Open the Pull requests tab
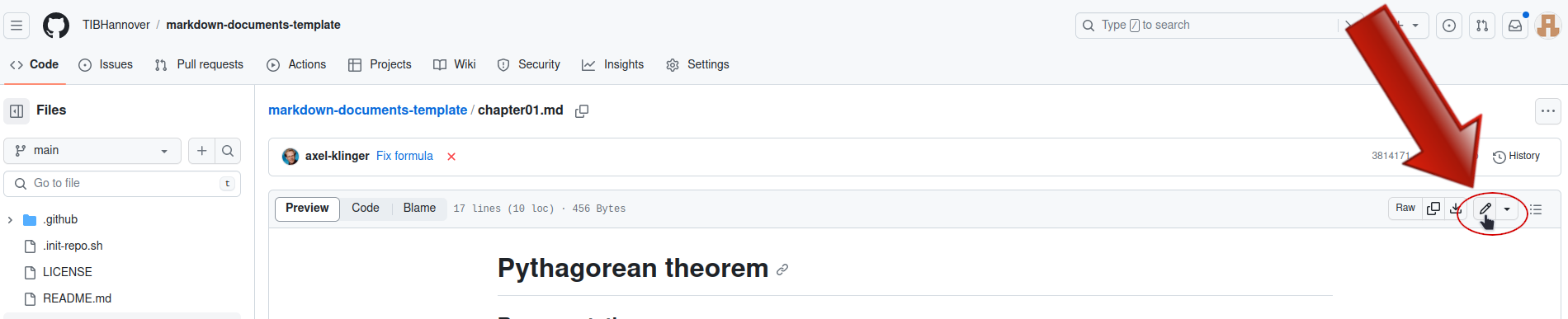Viewport: 1568px width, 319px height. [x=199, y=64]
